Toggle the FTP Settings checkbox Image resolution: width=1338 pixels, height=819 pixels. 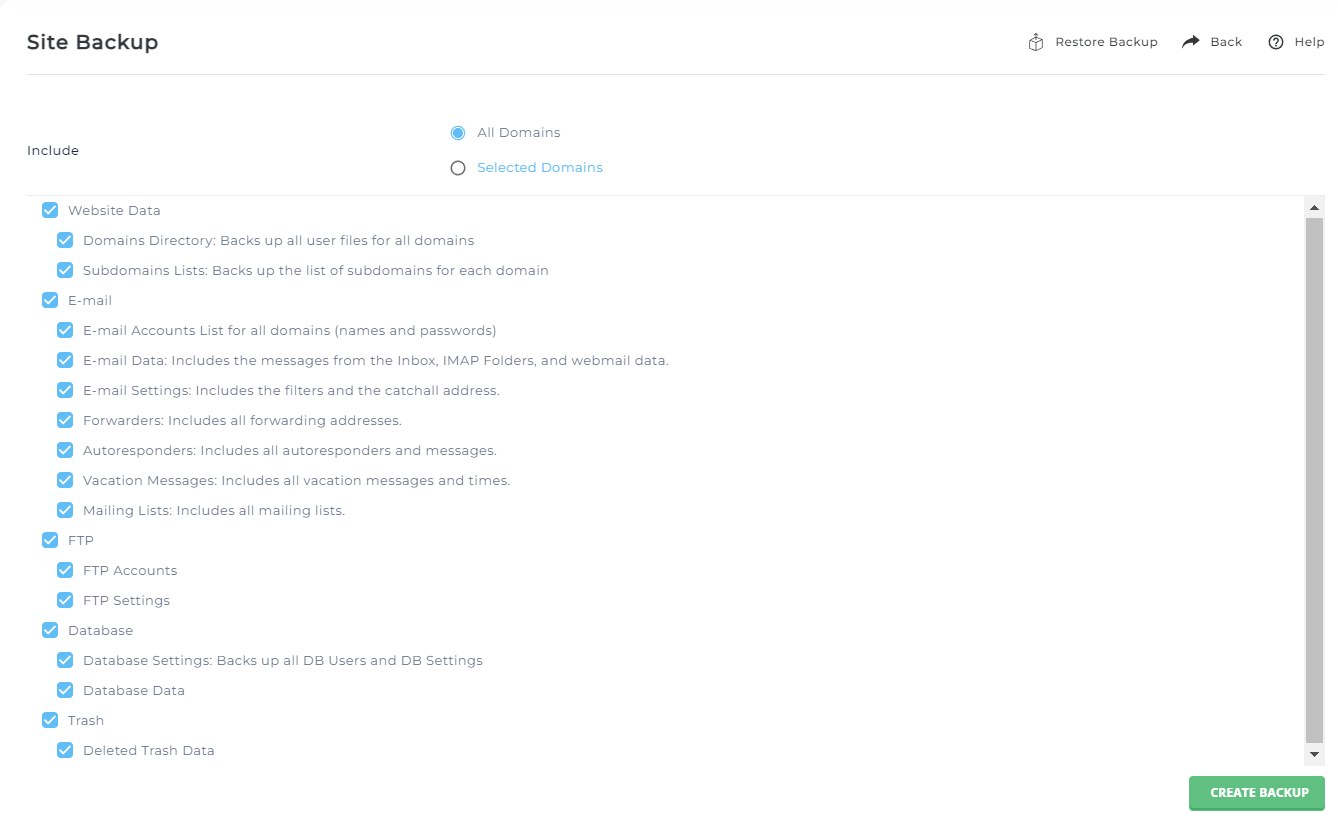[65, 600]
